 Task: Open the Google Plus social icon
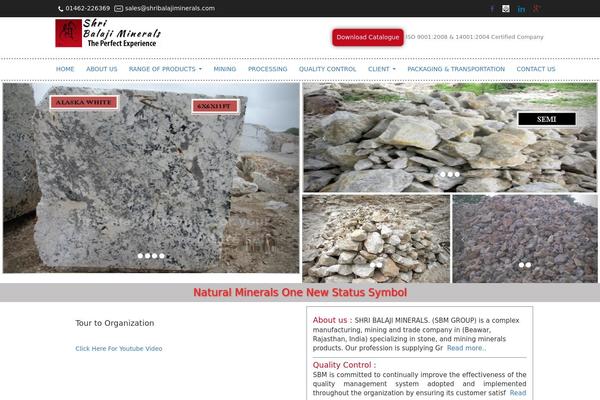pos(536,8)
